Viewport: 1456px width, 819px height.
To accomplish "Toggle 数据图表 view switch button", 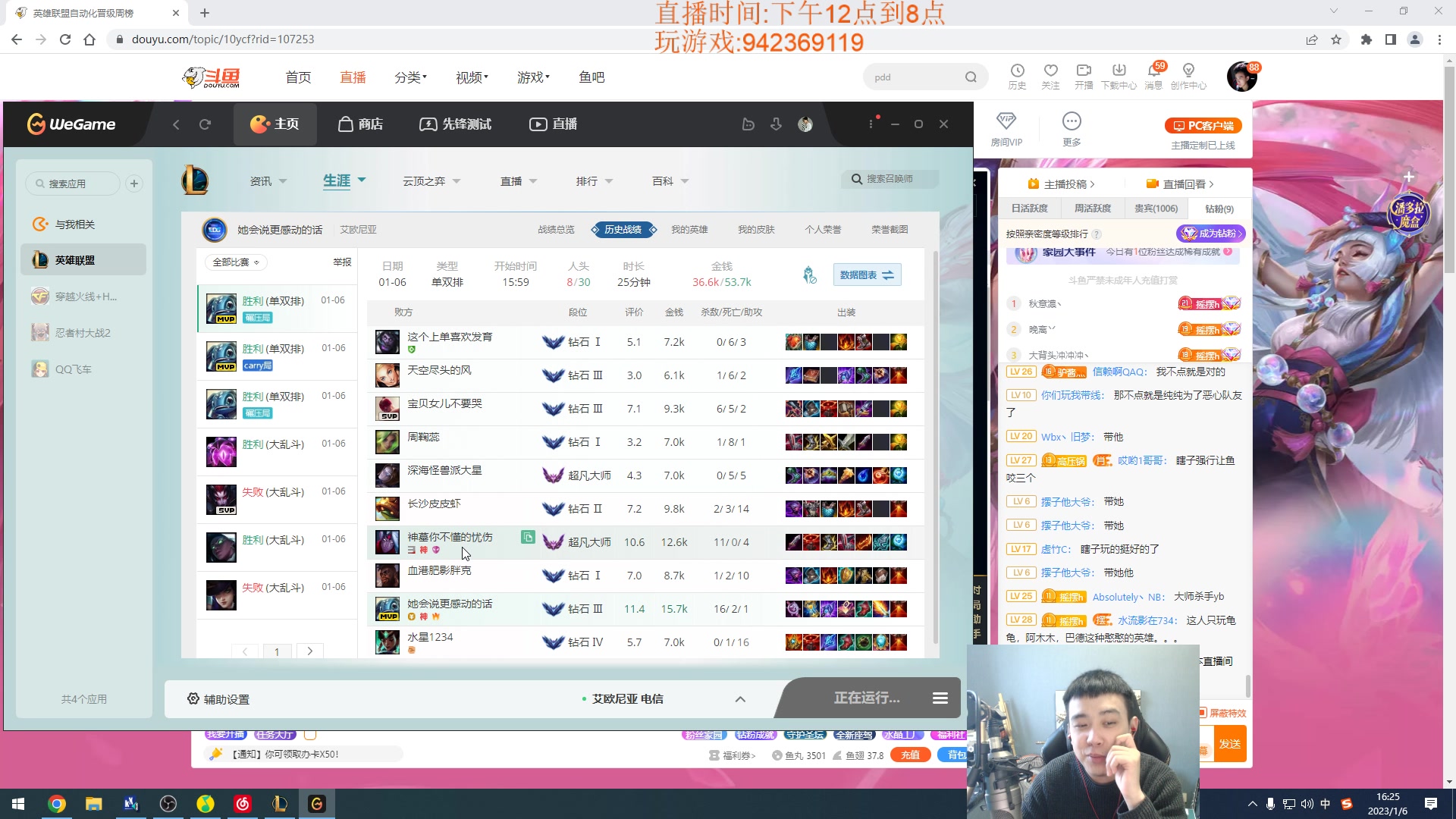I will coord(867,275).
